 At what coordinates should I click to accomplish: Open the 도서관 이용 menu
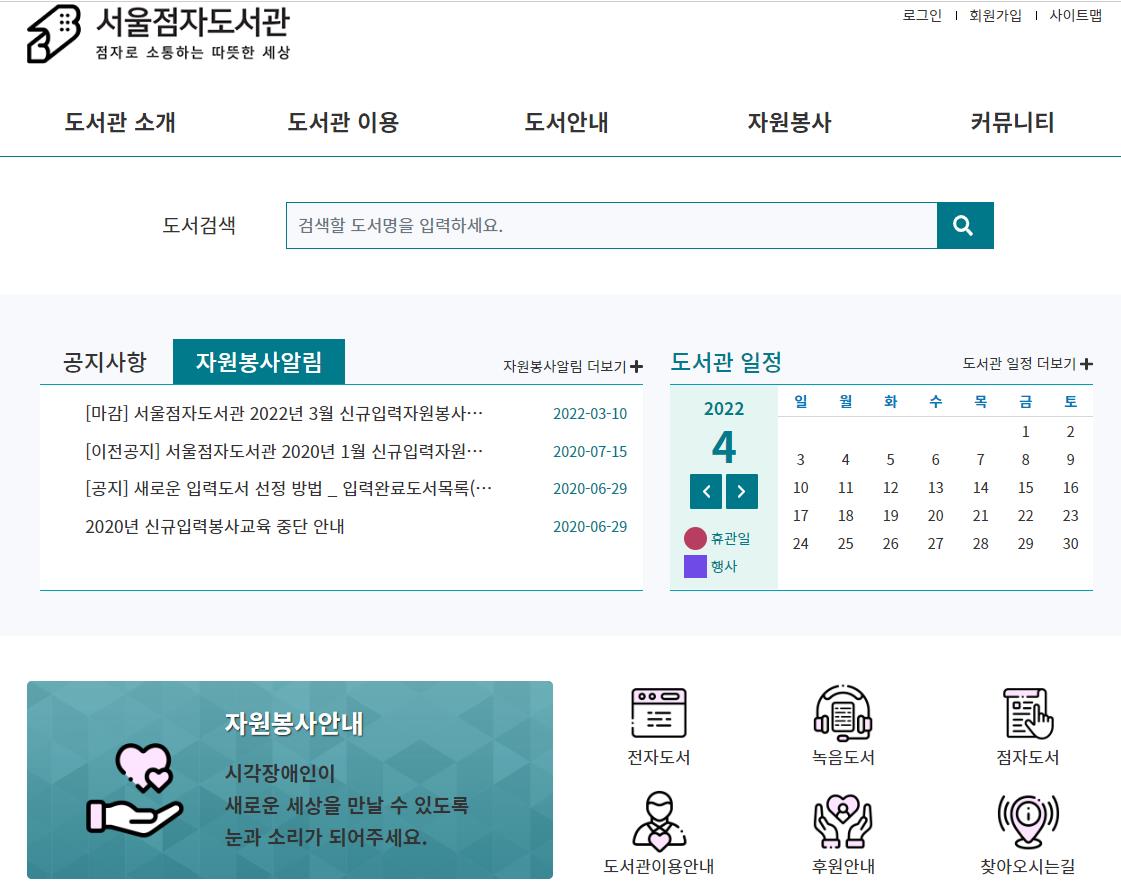(343, 123)
